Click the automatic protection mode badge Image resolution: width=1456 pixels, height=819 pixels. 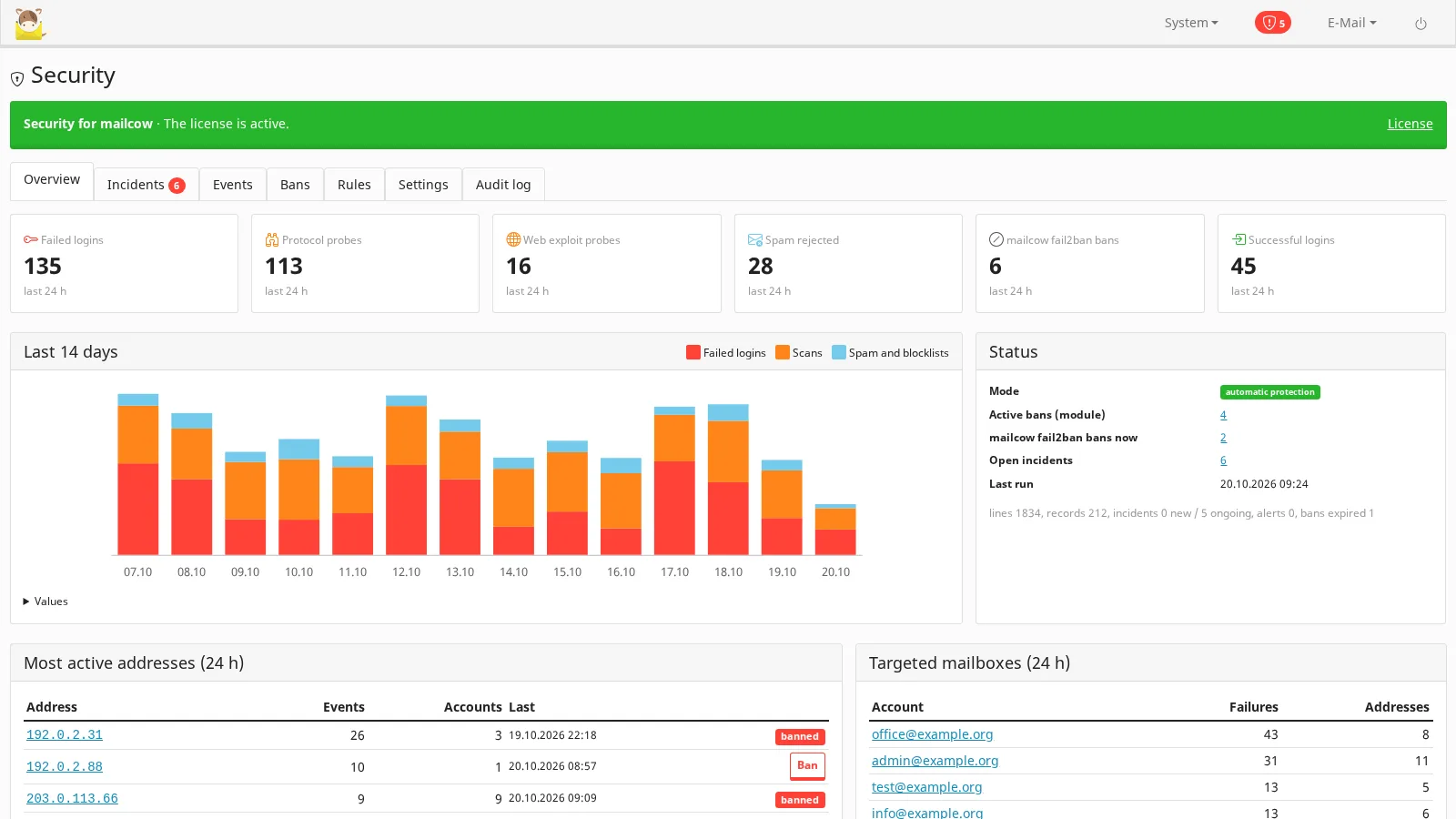pyautogui.click(x=1269, y=392)
